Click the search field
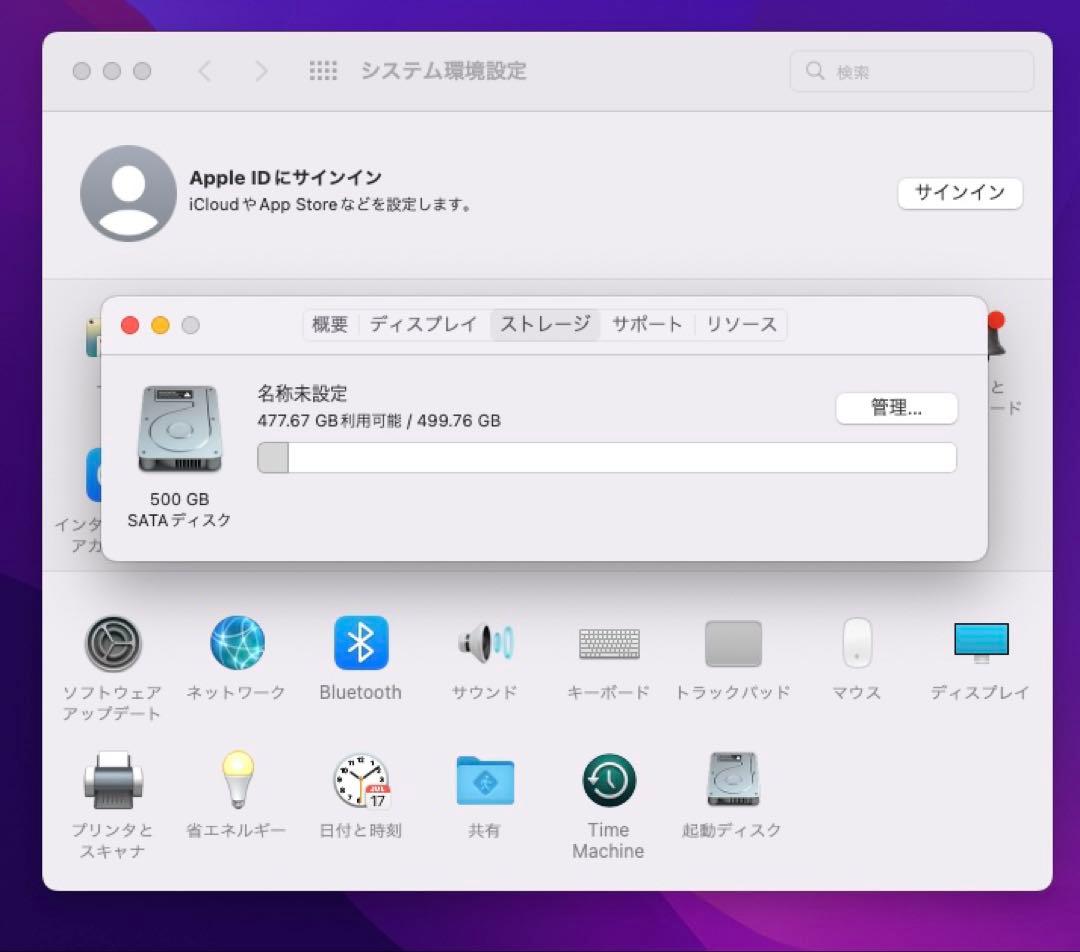Viewport: 1080px width, 952px height. (x=911, y=71)
